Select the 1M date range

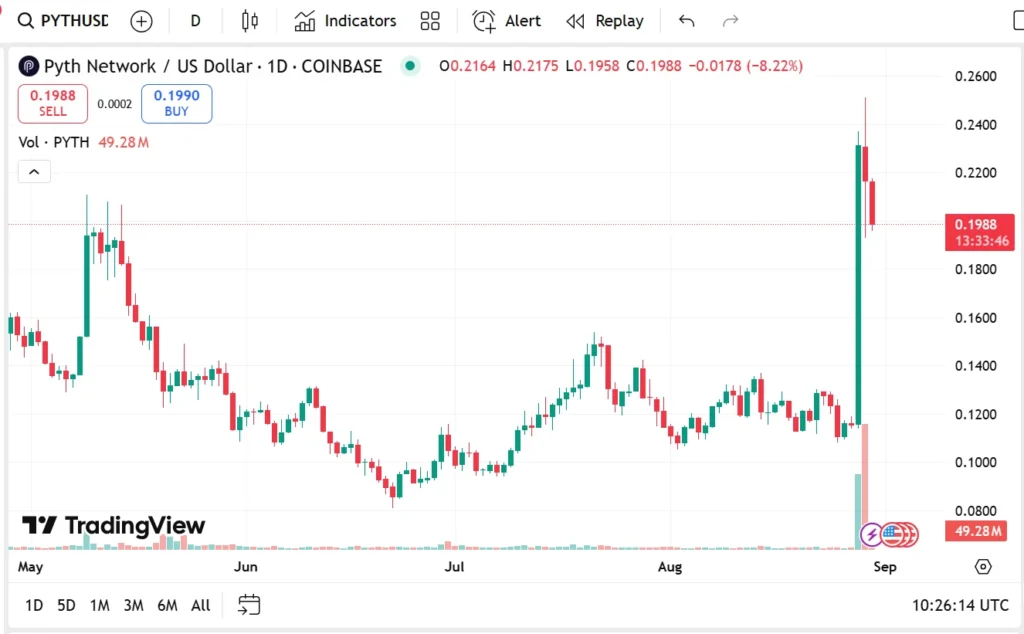(99, 605)
